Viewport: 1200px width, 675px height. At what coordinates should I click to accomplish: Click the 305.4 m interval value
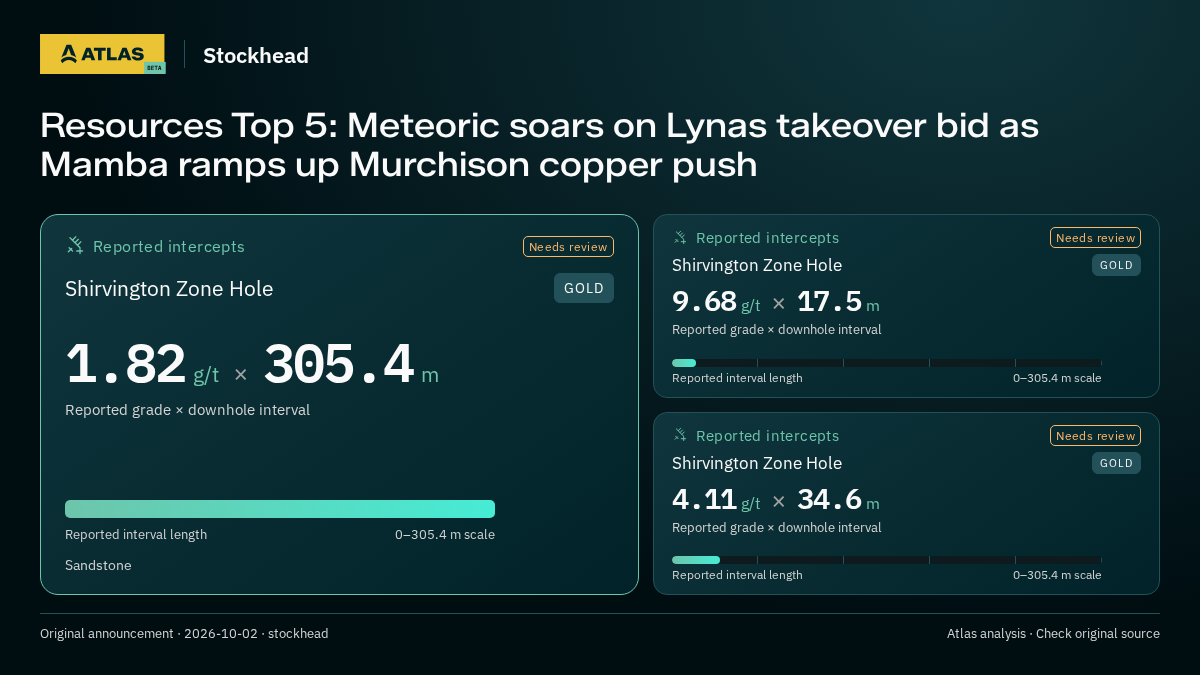[351, 365]
